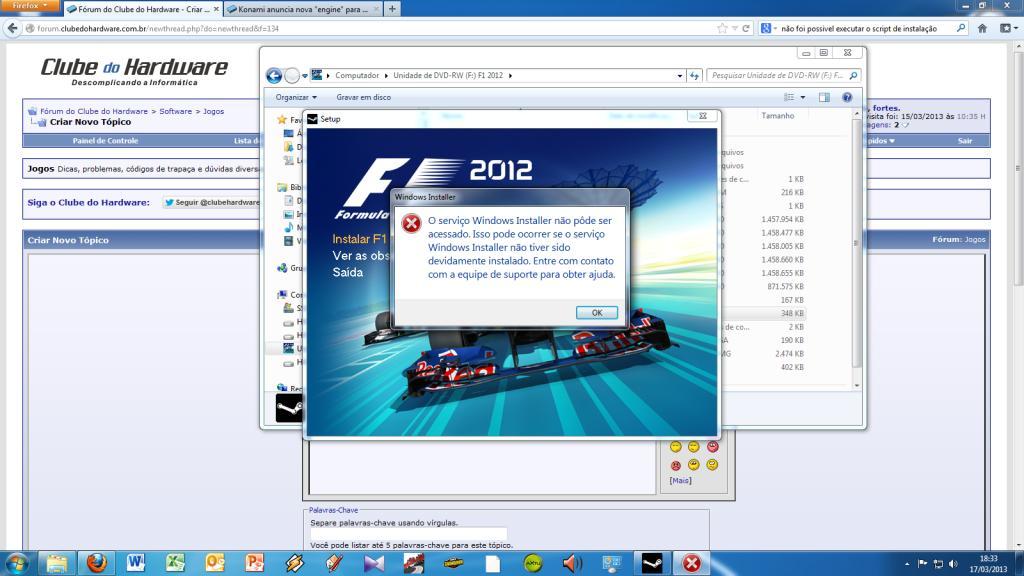Select the Favoritos star in Explorer sidebar
This screenshot has width=1024, height=576.
coord(282,120)
